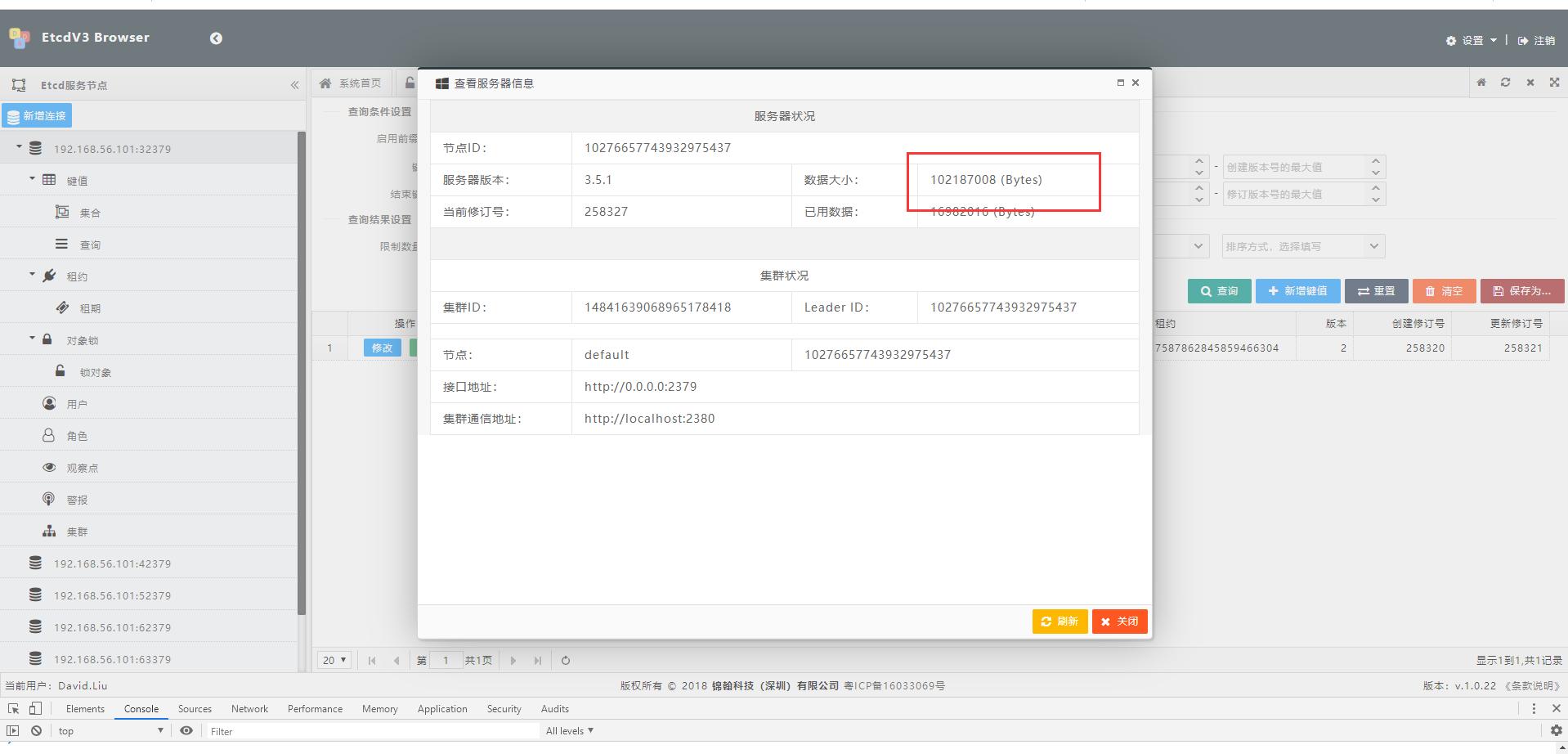Open the 集群 cluster icon item
Image resolution: width=1568 pixels, height=754 pixels.
pyautogui.click(x=49, y=531)
